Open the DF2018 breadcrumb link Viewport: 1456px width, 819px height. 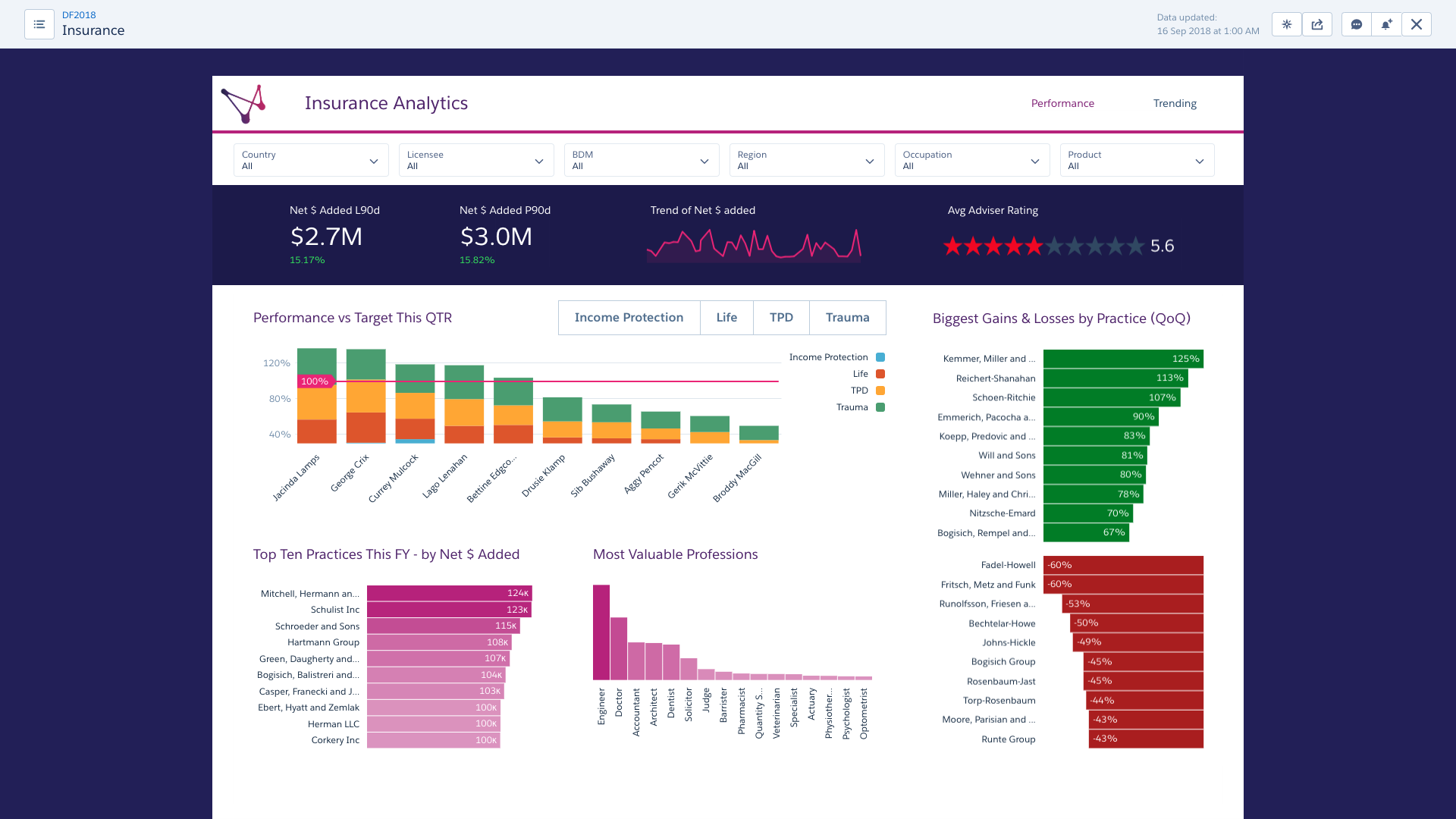tap(79, 15)
